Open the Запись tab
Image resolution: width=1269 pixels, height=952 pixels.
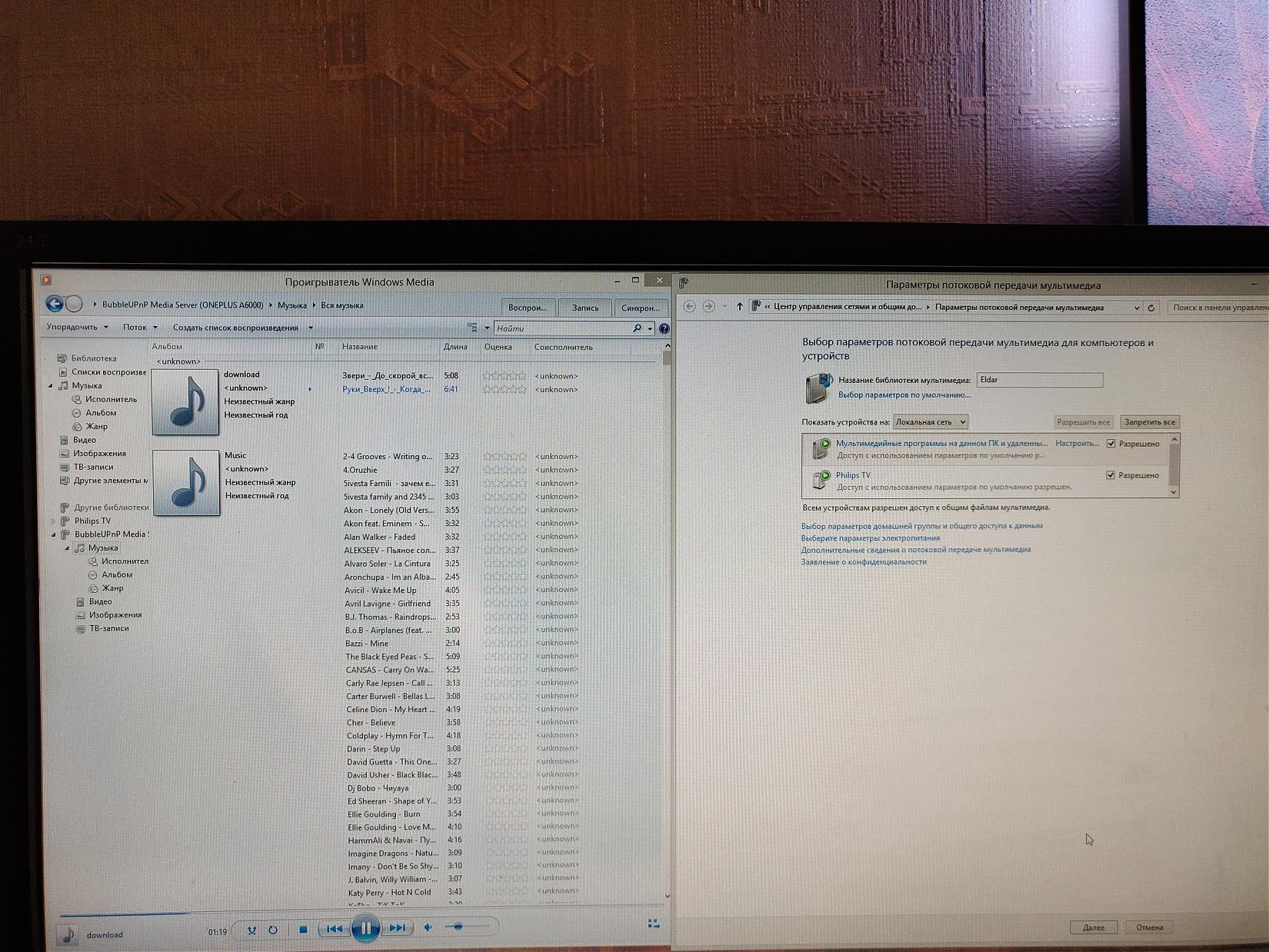tap(585, 308)
